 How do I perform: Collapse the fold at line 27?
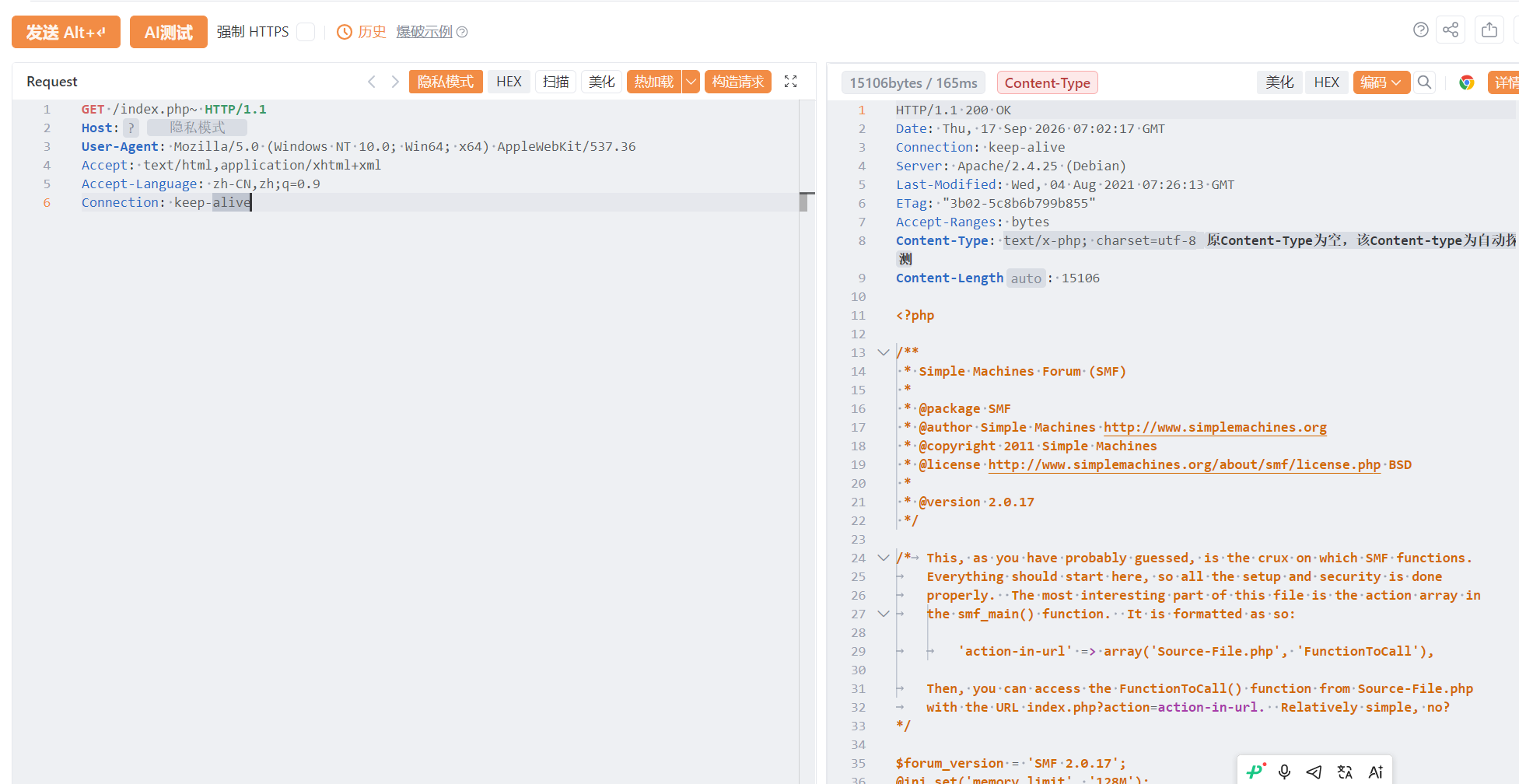(884, 614)
